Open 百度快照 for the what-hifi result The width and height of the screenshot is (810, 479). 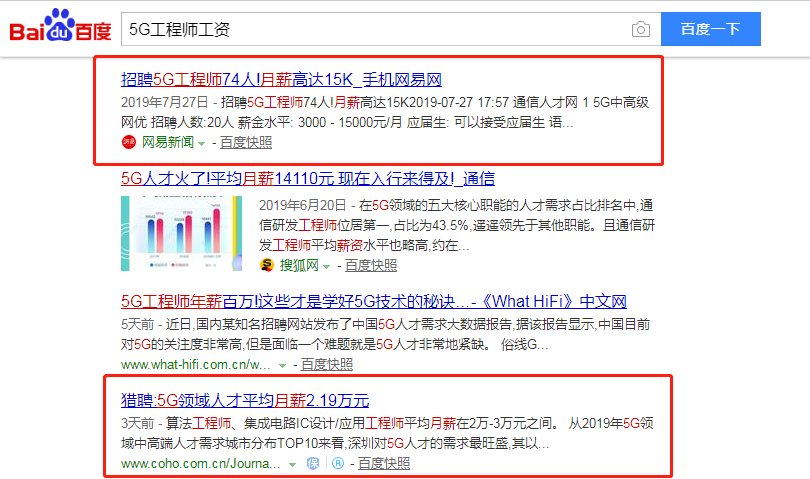click(x=327, y=365)
